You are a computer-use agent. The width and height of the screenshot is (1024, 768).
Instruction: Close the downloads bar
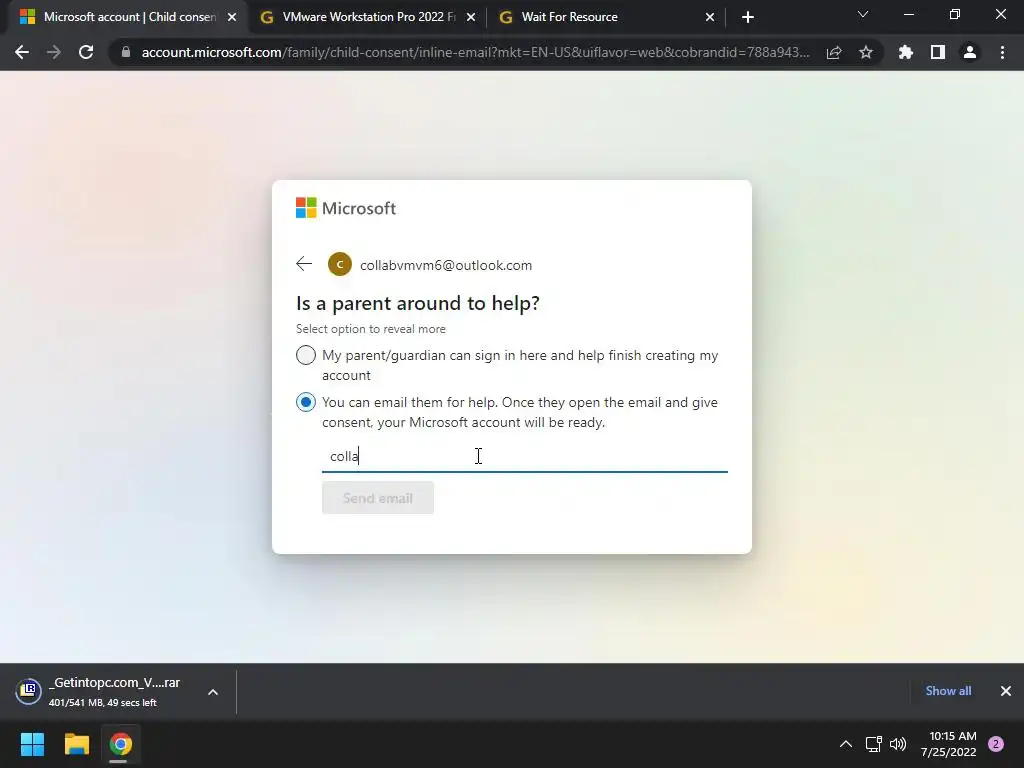coord(1006,691)
